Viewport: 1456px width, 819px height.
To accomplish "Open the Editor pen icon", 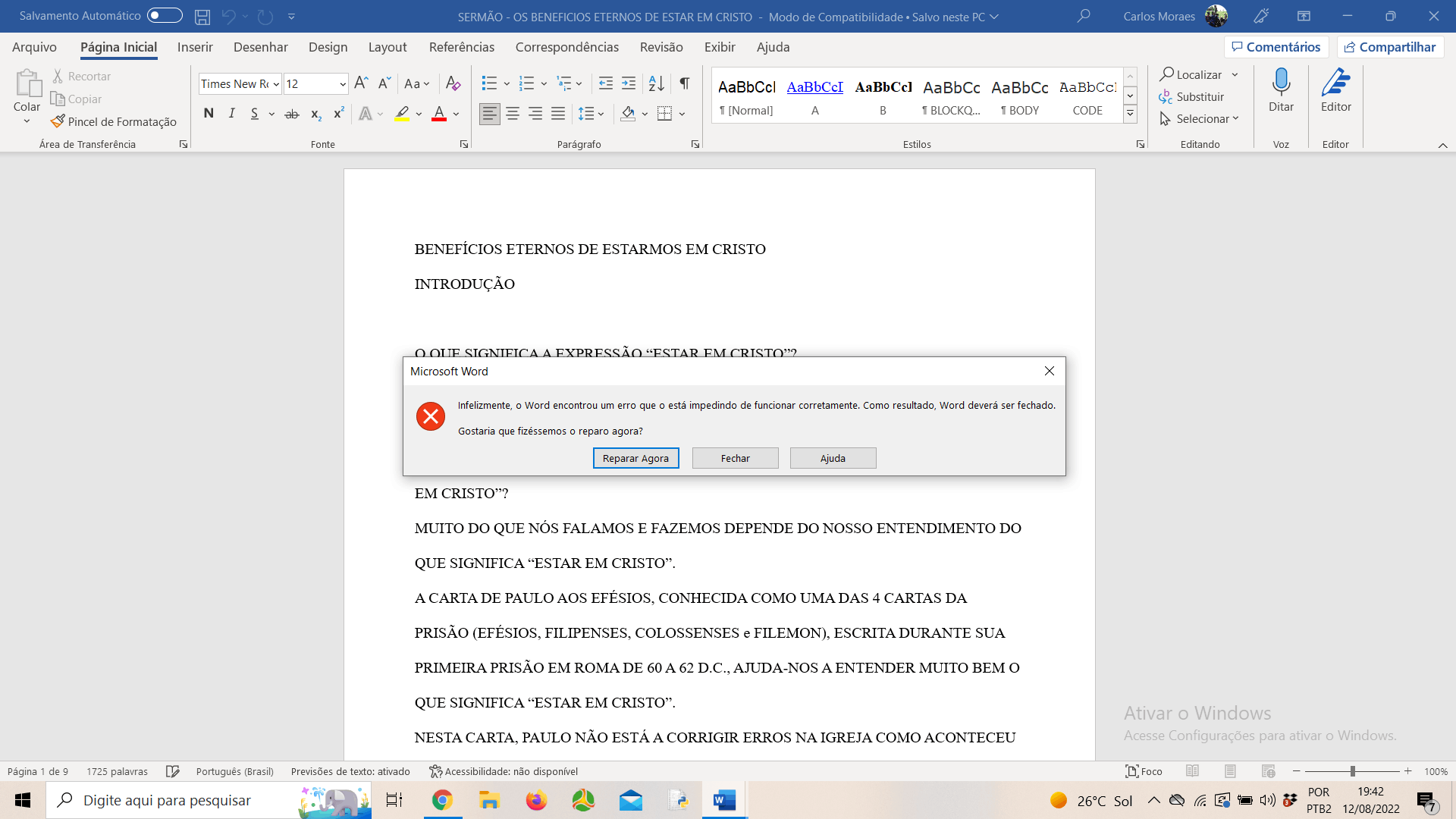I will tap(1335, 83).
